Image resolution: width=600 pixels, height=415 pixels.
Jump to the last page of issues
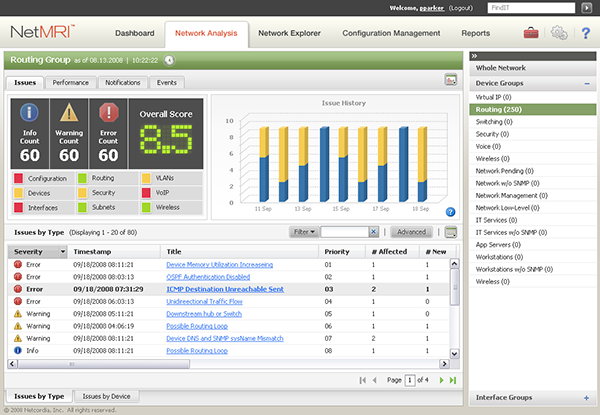(x=453, y=380)
